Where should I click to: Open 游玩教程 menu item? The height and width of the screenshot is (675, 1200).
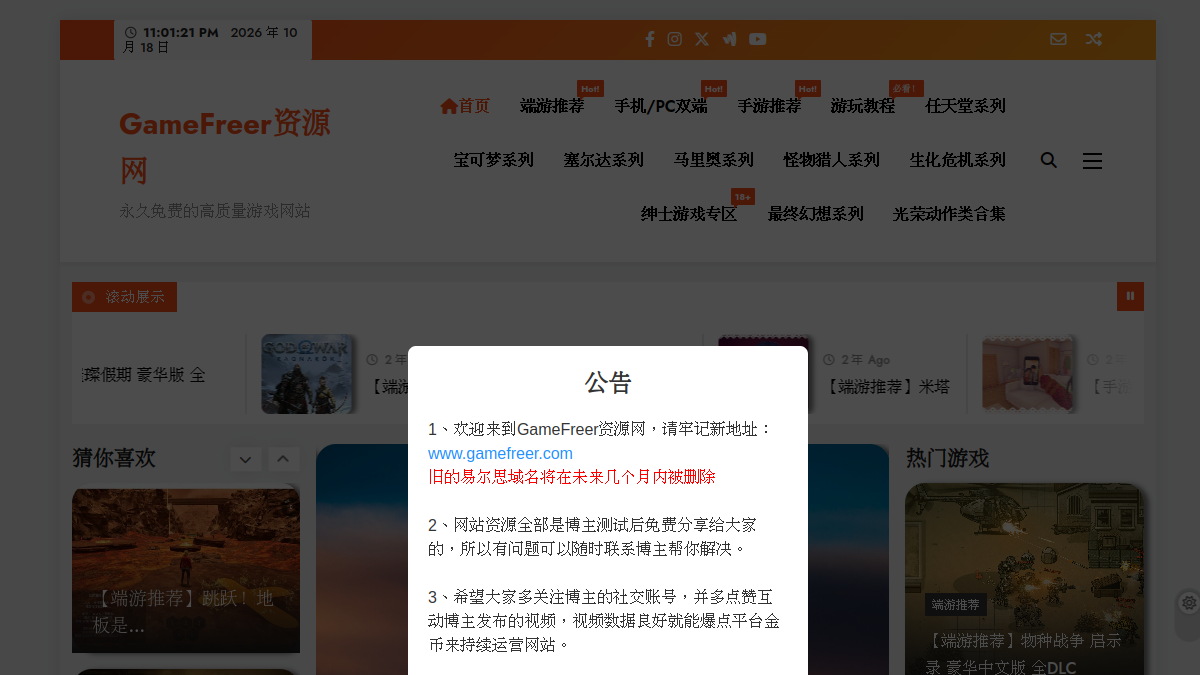point(863,106)
